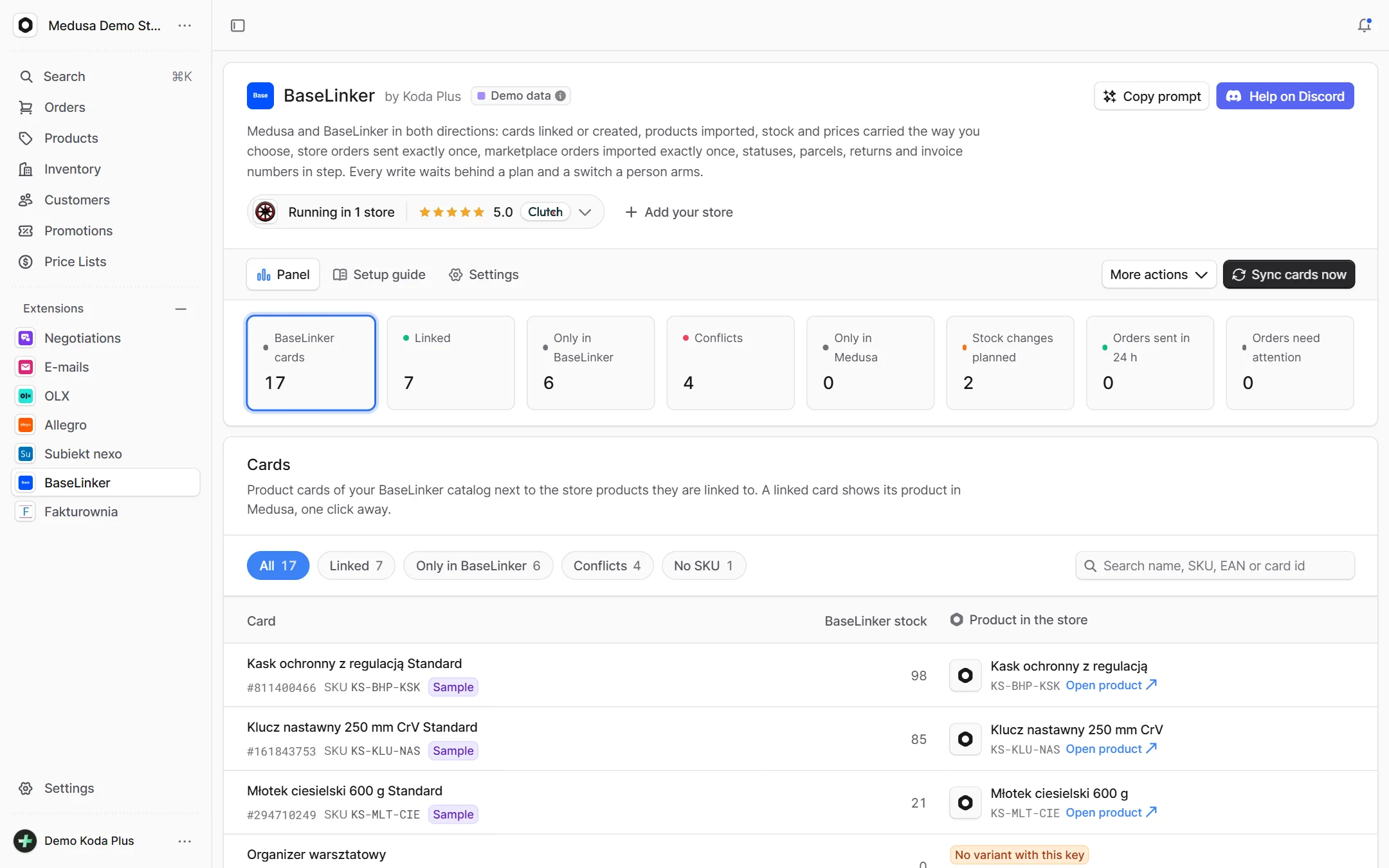
Task: Open the More actions dropdown
Action: click(1159, 275)
